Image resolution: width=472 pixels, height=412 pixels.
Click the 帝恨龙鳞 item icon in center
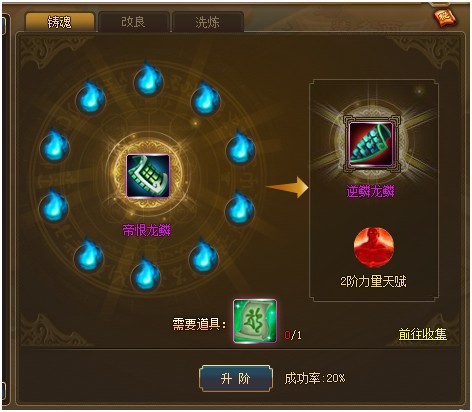pos(148,176)
